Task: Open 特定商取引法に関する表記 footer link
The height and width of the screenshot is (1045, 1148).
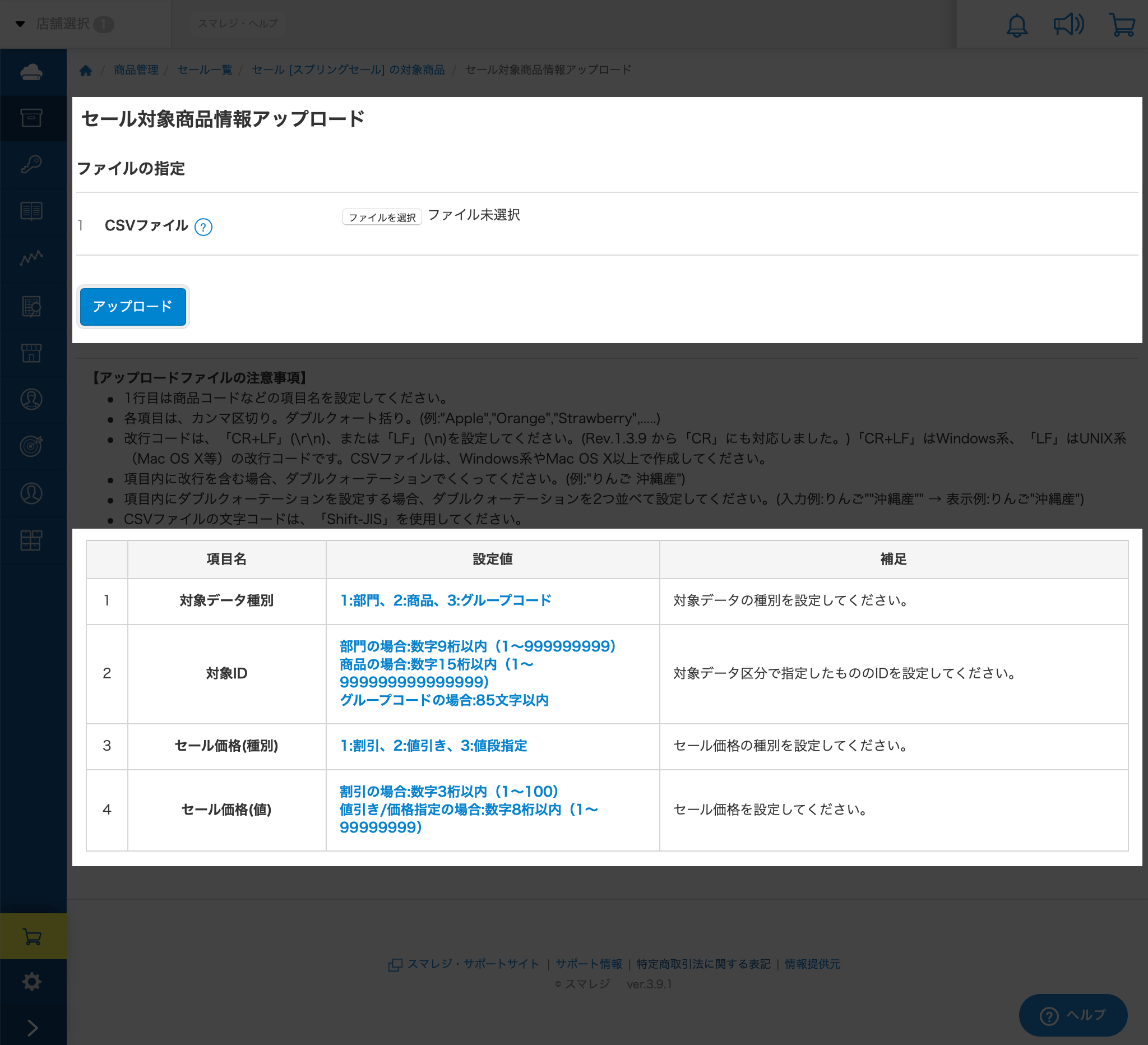Action: 703,964
